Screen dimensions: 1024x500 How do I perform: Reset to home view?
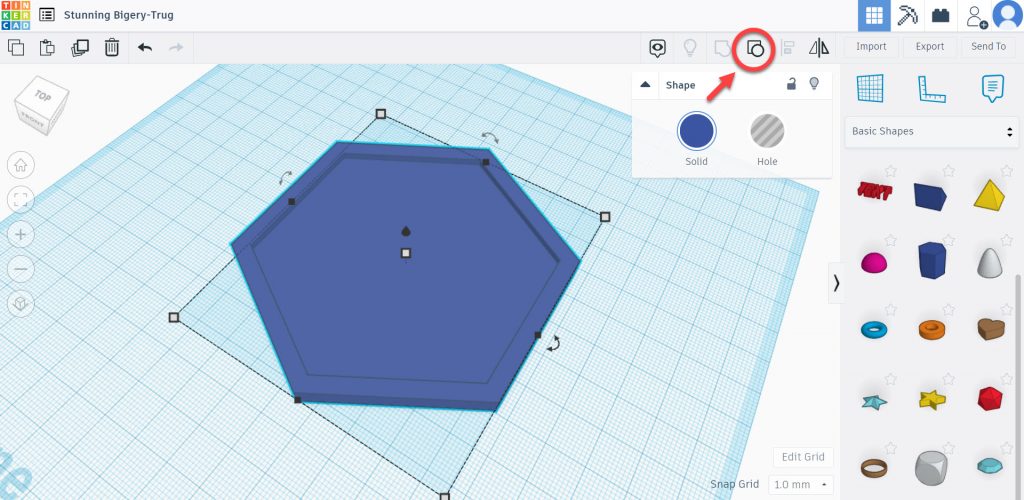[x=21, y=165]
